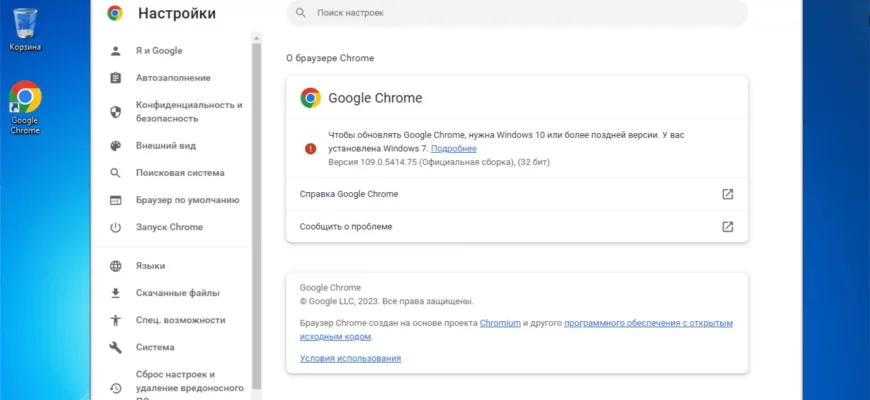Open the external link icon for Справка Google Chrome
Viewport: 870px width, 400px height.
point(727,194)
